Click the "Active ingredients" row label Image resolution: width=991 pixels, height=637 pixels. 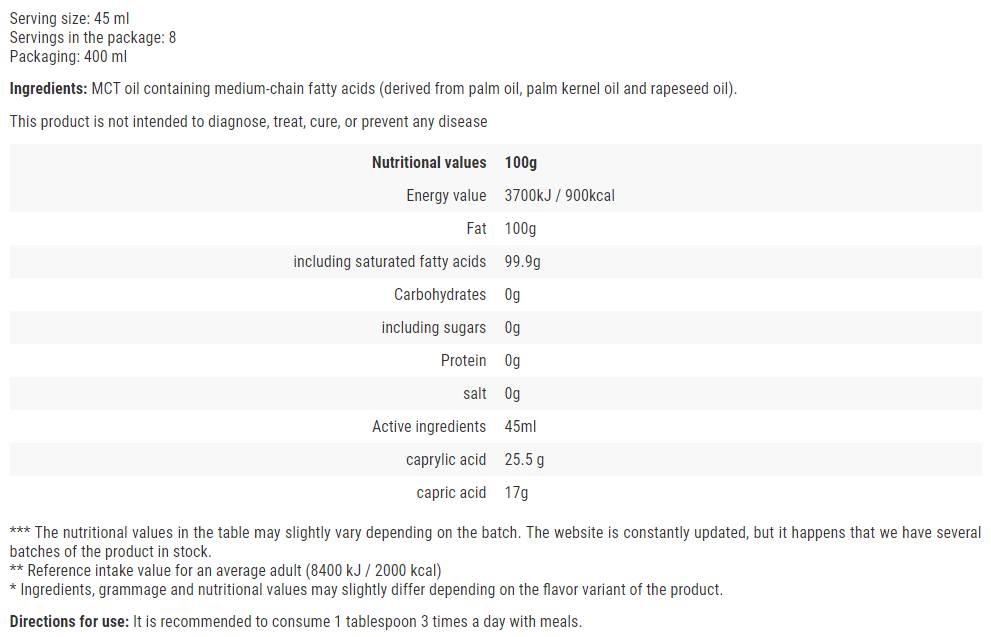[x=429, y=427]
